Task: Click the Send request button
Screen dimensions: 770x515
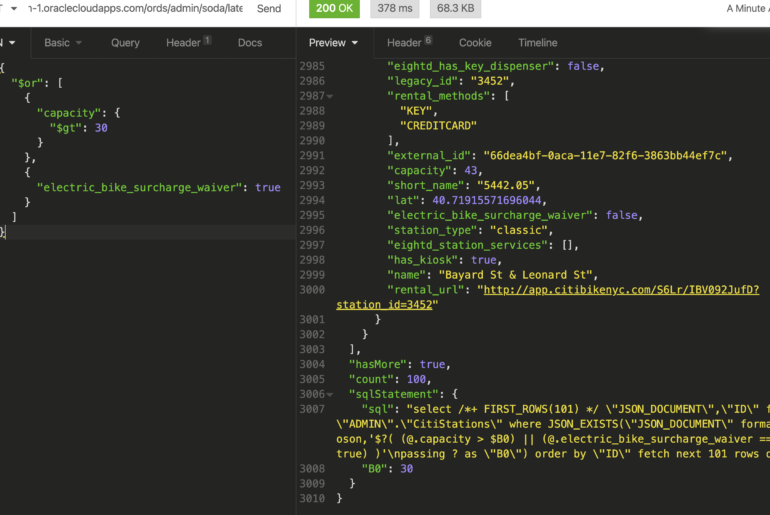Action: (268, 9)
